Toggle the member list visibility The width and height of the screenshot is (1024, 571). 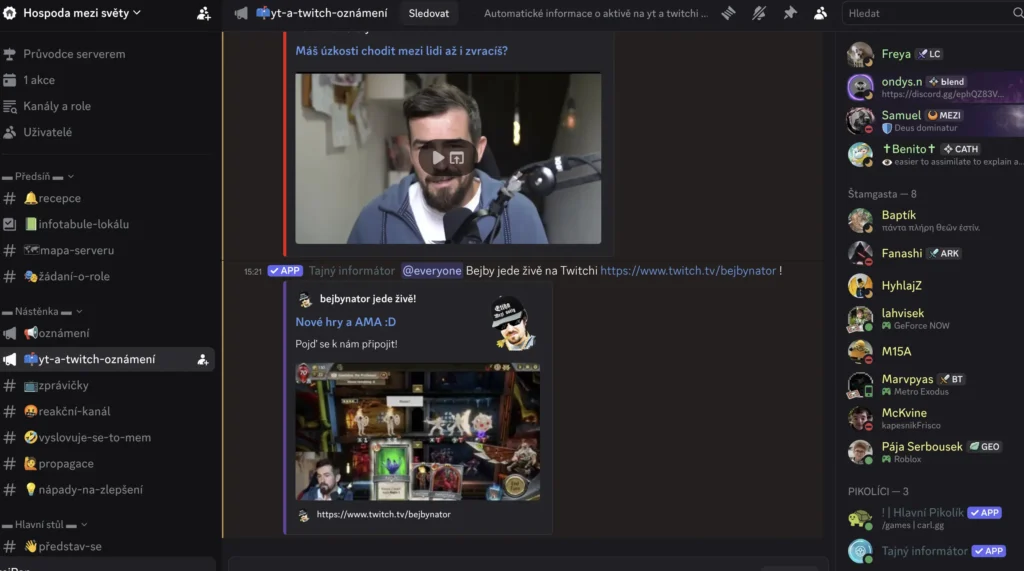820,13
